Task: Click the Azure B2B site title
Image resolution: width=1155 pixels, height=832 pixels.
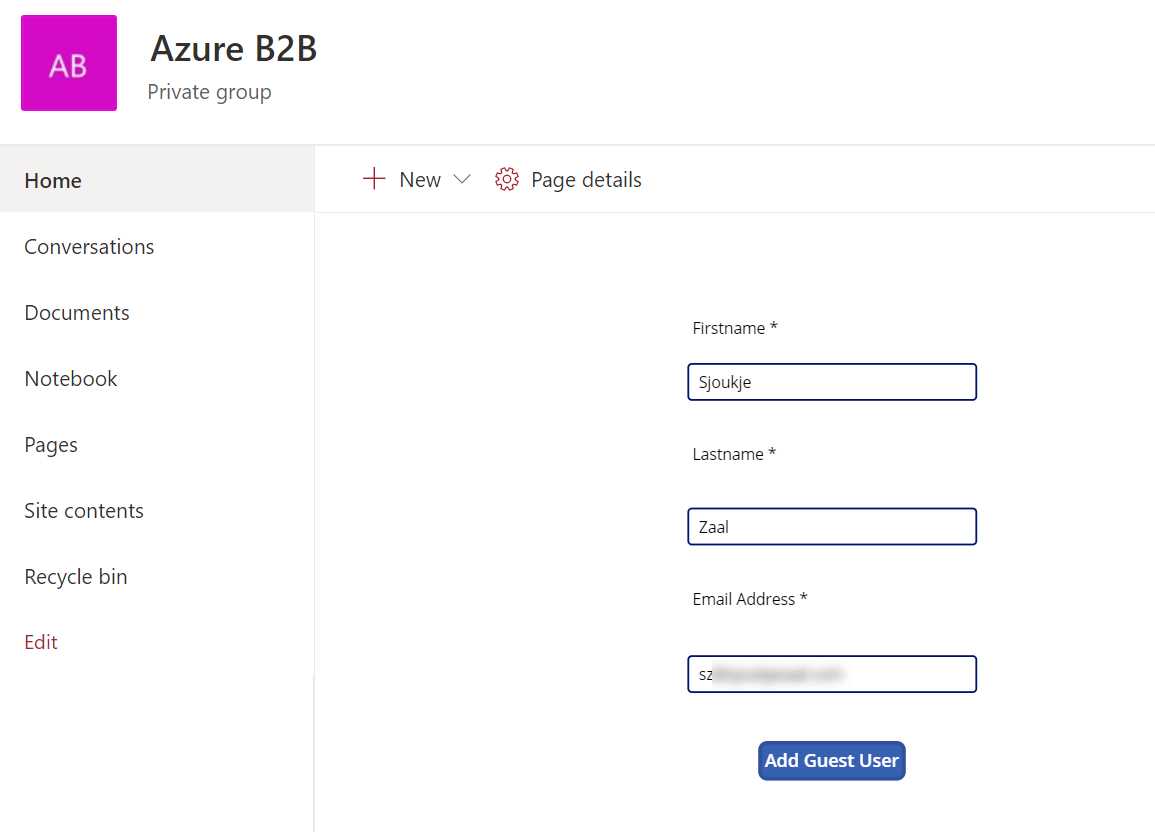Action: [233, 49]
